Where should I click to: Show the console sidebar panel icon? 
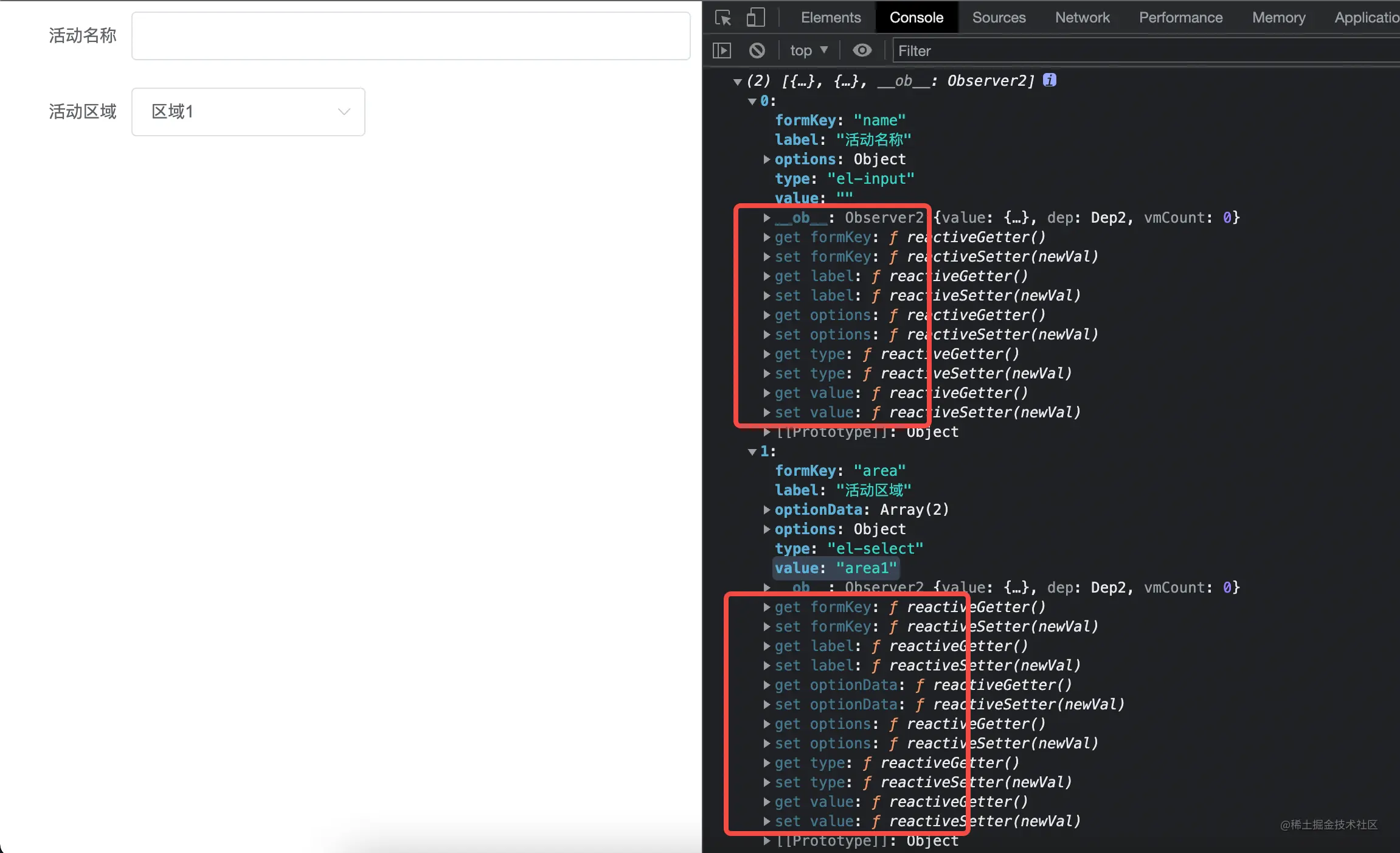point(722,50)
